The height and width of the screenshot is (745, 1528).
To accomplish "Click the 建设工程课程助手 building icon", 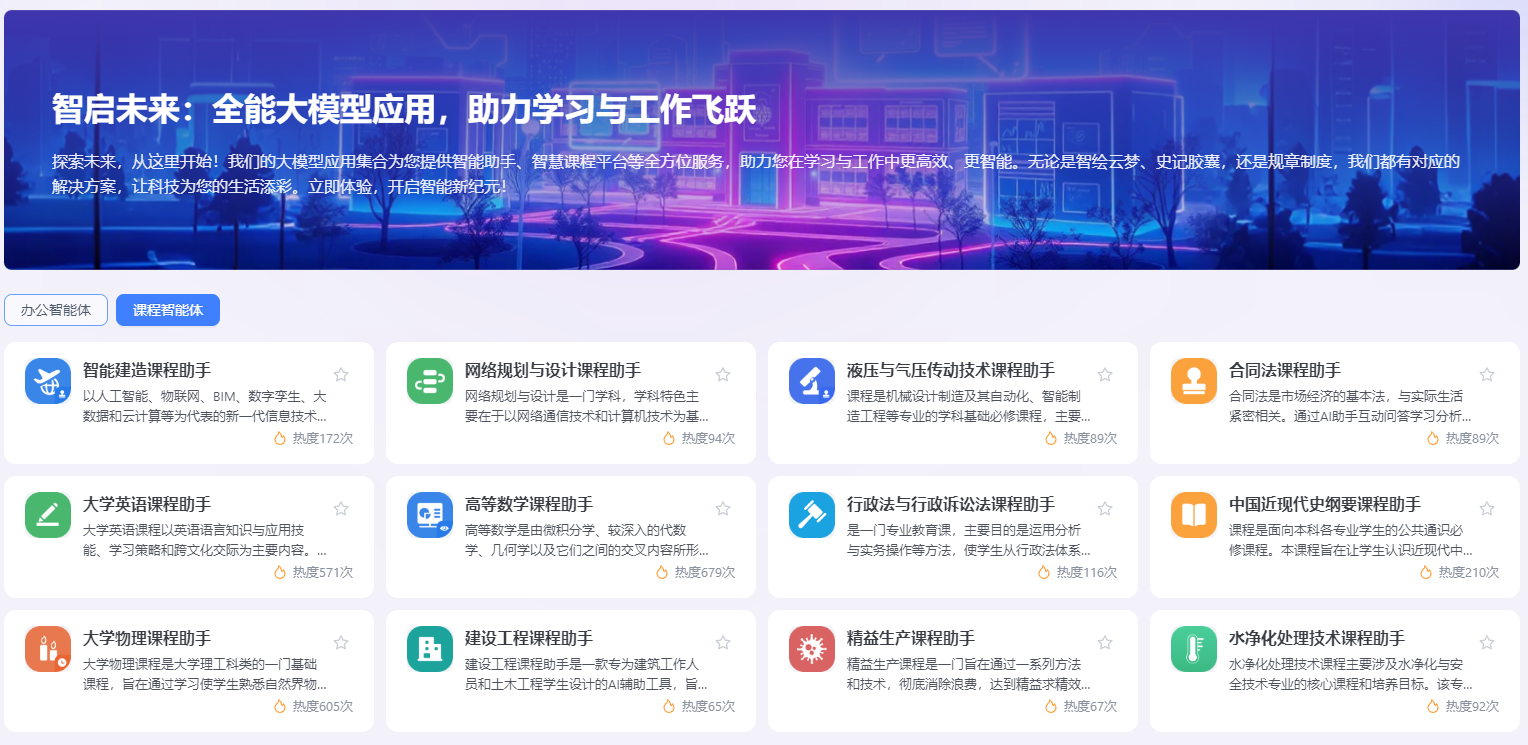I will tap(430, 649).
